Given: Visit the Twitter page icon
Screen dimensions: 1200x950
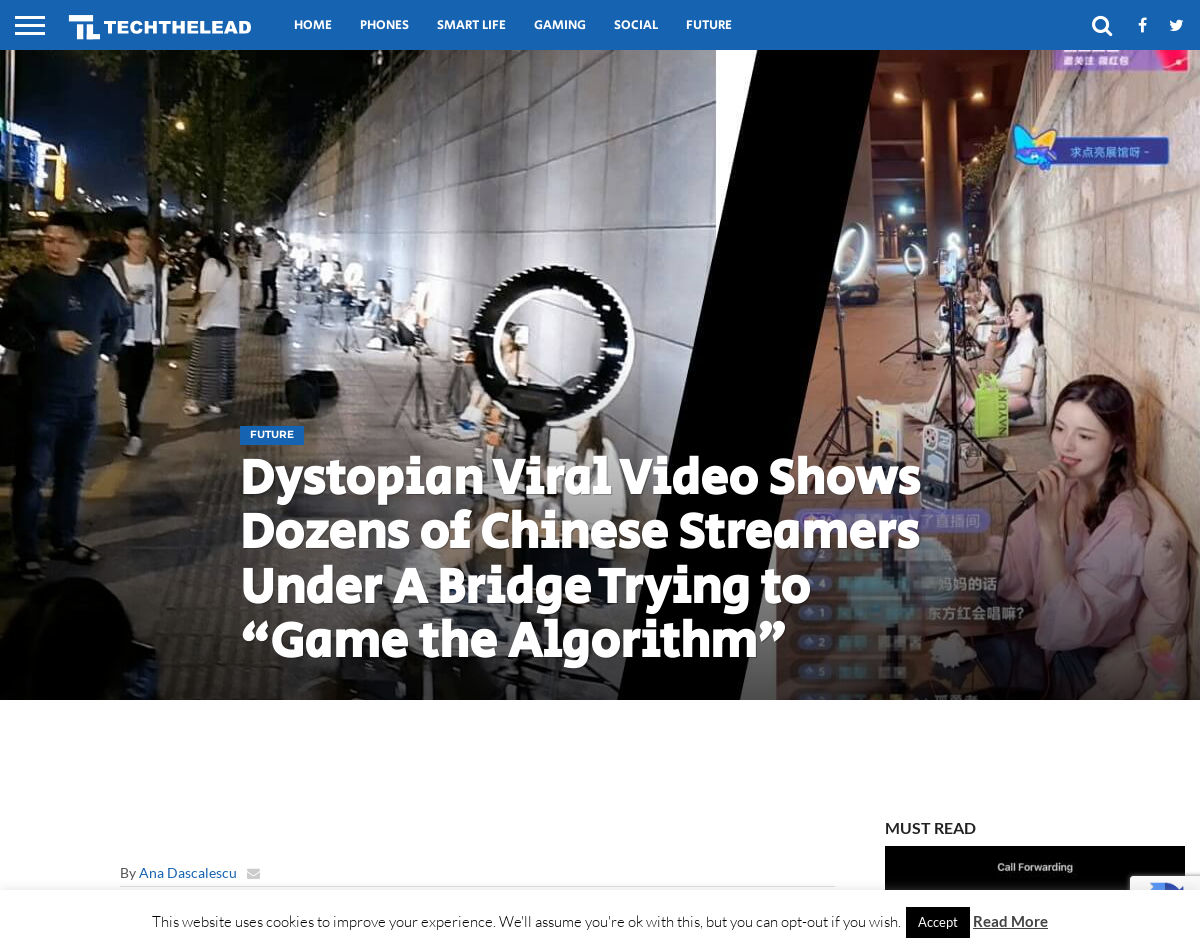Looking at the screenshot, I should (1176, 25).
